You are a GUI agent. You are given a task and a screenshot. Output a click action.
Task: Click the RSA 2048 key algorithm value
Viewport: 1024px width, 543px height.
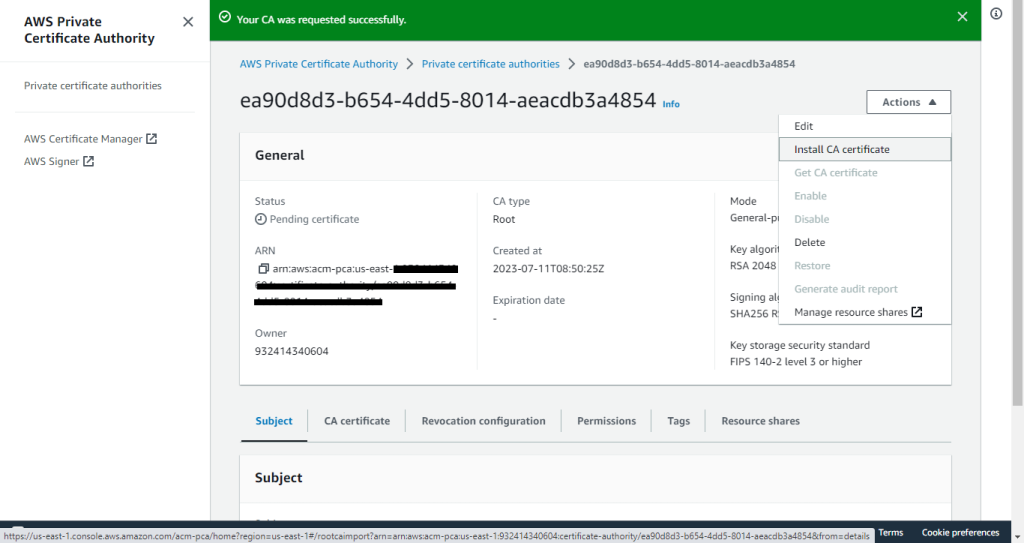pyautogui.click(x=753, y=266)
